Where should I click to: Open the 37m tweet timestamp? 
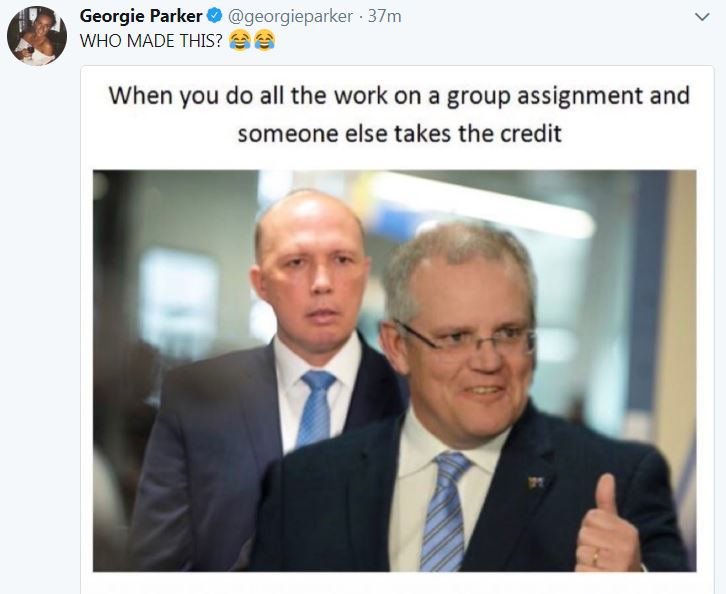coord(384,17)
